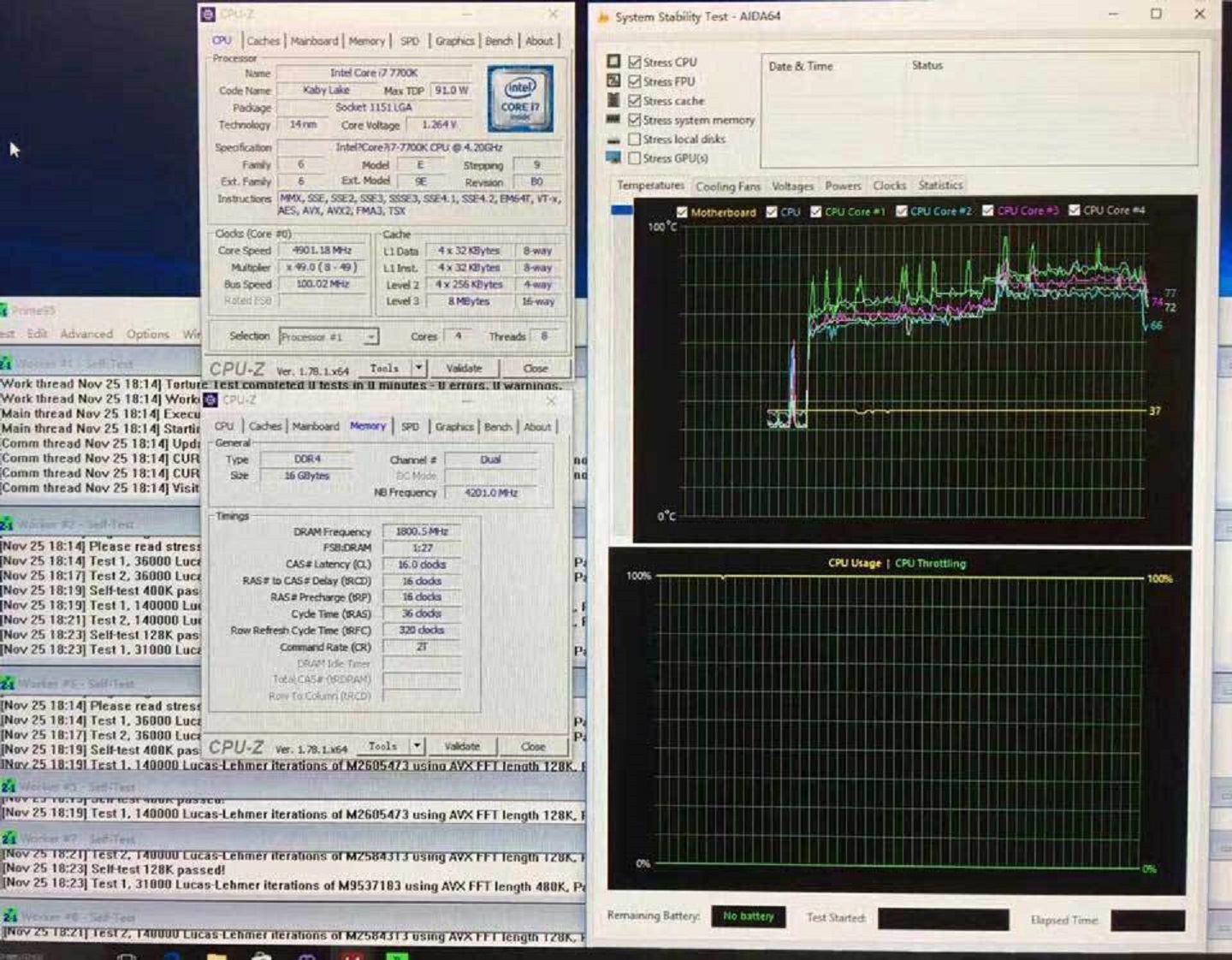The width and height of the screenshot is (1232, 960).
Task: Click the CPU-Z icon in the top title bar
Action: click(208, 15)
